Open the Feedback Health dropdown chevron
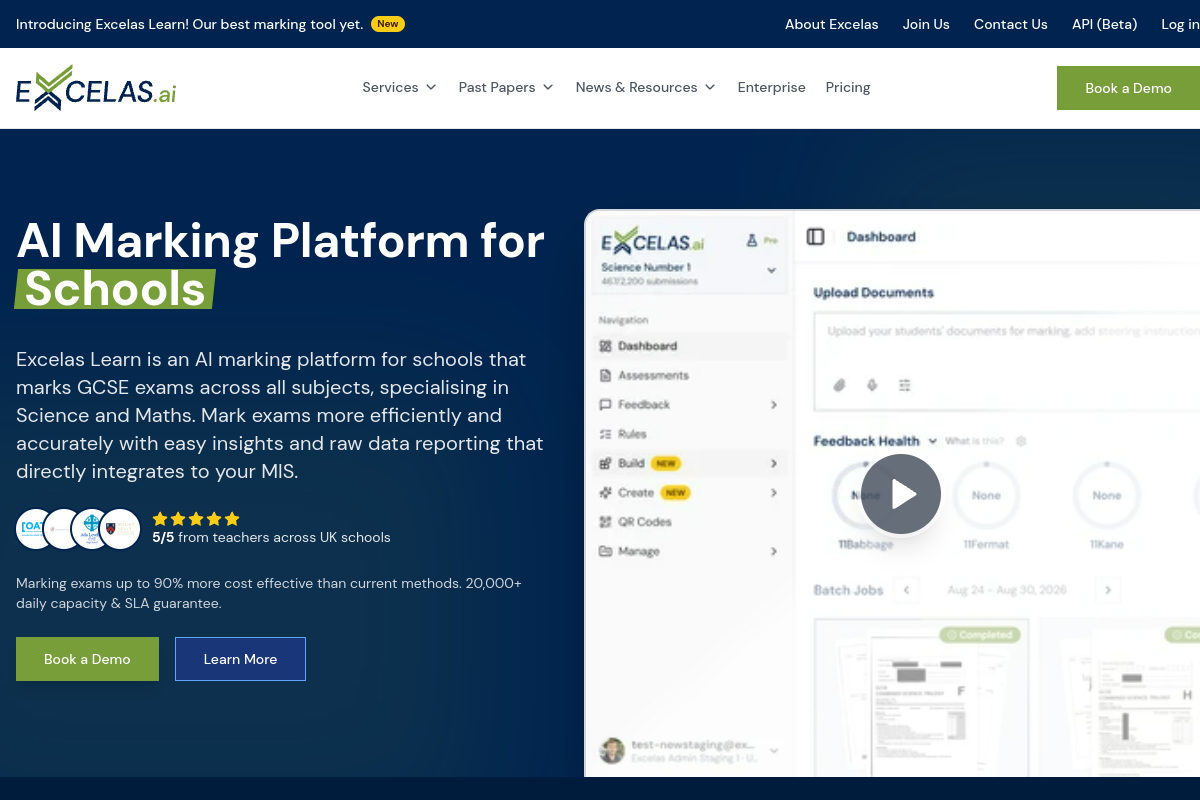Viewport: 1200px width, 800px height. click(932, 441)
